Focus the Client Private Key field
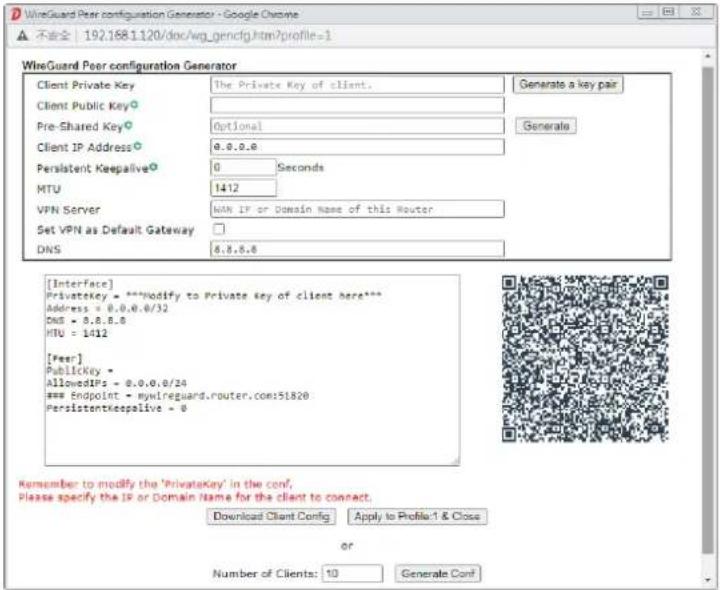The height and width of the screenshot is (590, 720). 357,85
